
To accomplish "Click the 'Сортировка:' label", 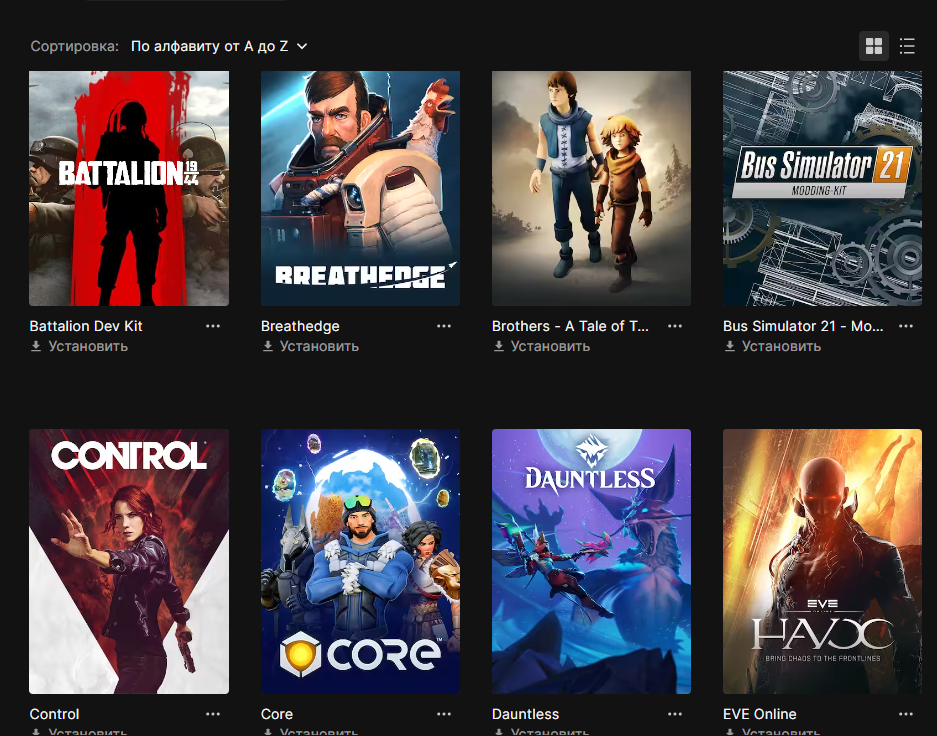I will coord(75,46).
